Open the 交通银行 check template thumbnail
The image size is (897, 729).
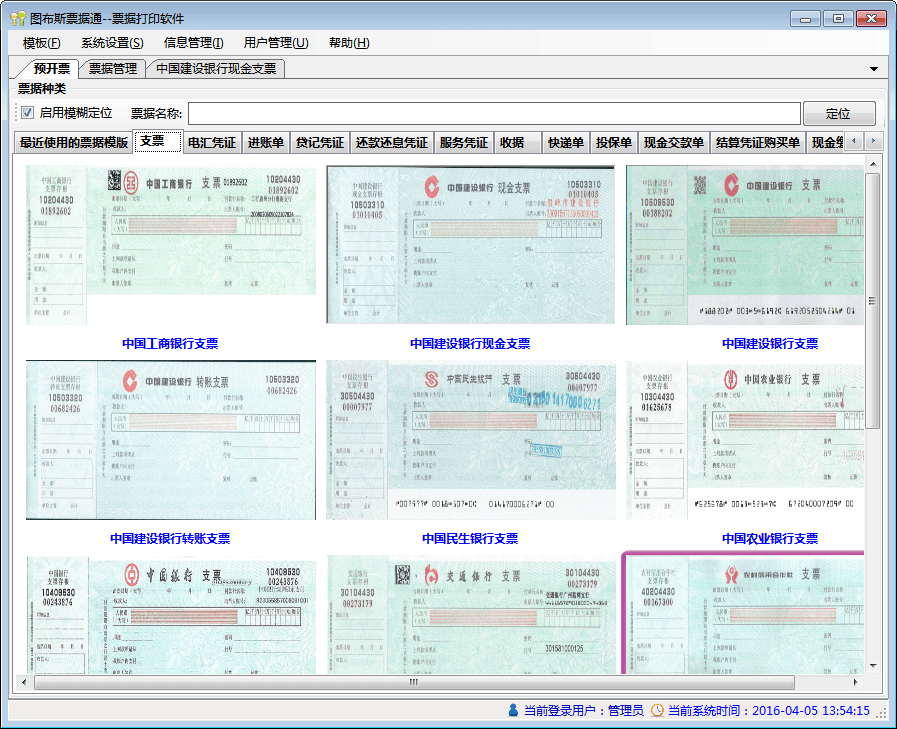pyautogui.click(x=470, y=615)
